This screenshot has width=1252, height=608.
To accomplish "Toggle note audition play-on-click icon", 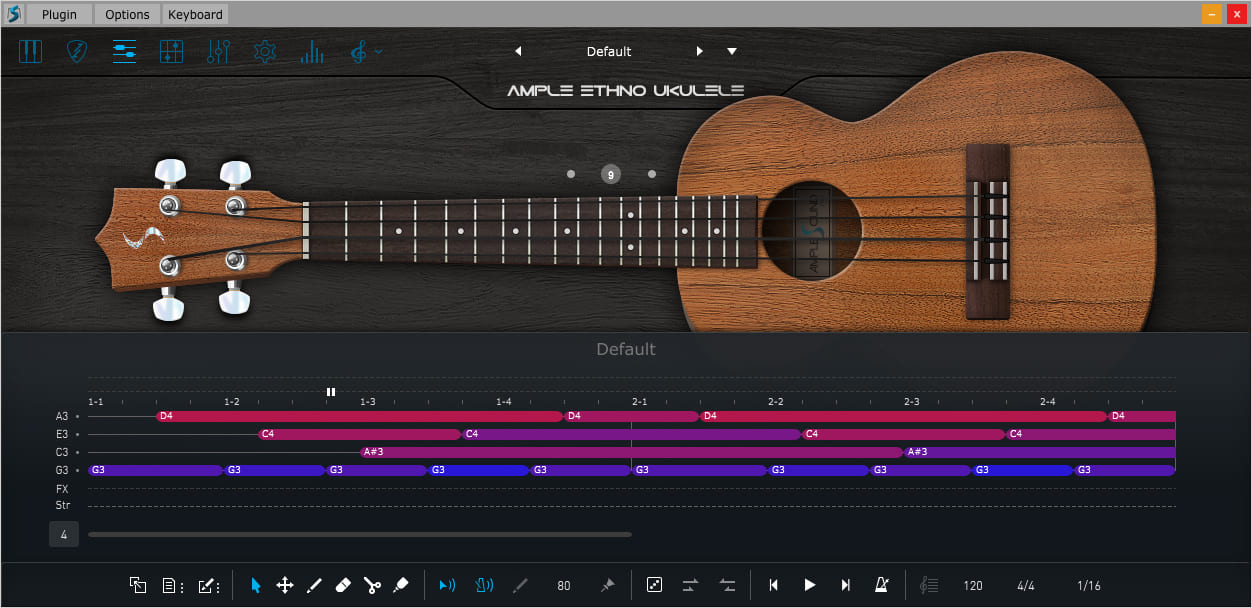I will pyautogui.click(x=447, y=585).
